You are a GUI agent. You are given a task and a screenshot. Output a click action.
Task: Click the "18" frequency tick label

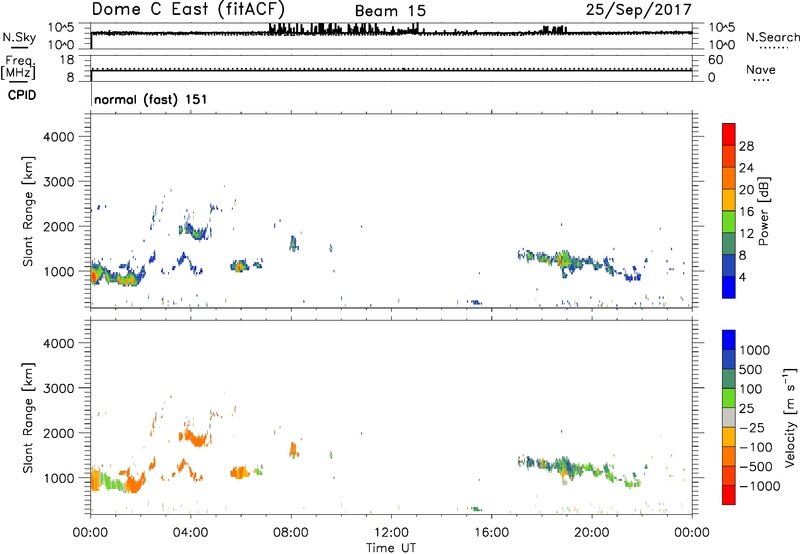[x=67, y=60]
